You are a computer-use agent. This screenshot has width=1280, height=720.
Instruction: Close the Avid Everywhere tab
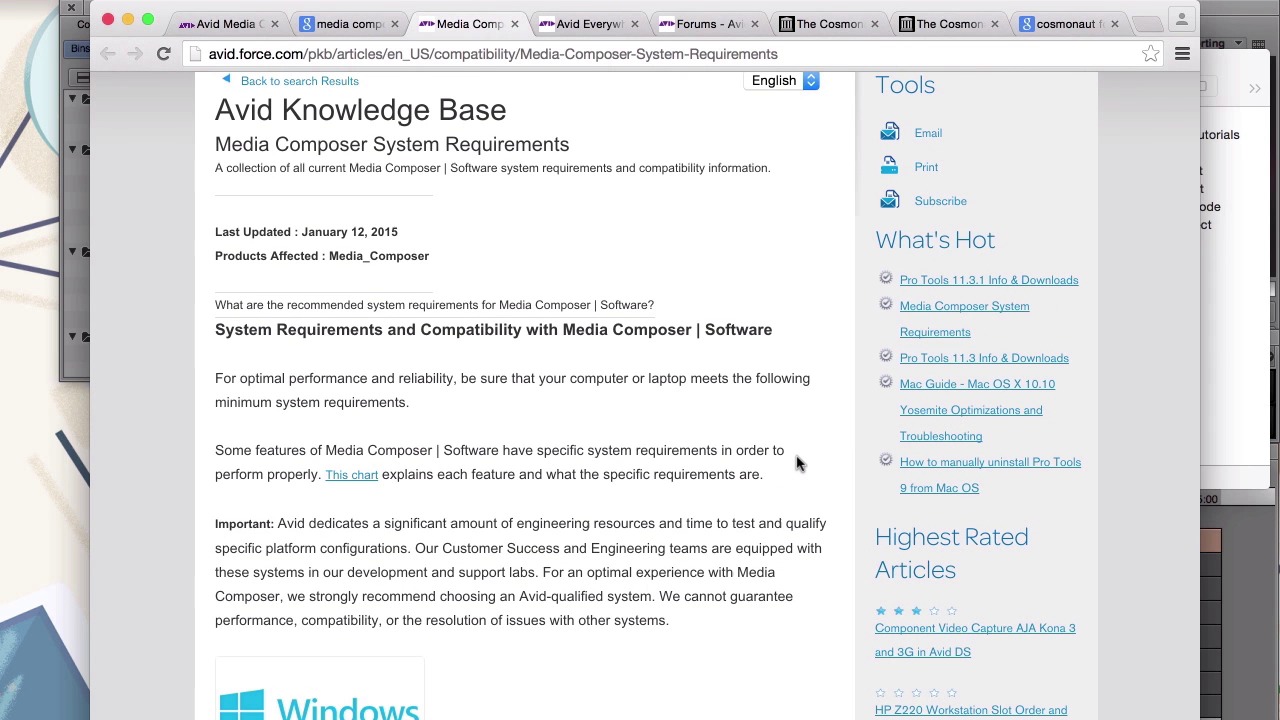tap(634, 24)
